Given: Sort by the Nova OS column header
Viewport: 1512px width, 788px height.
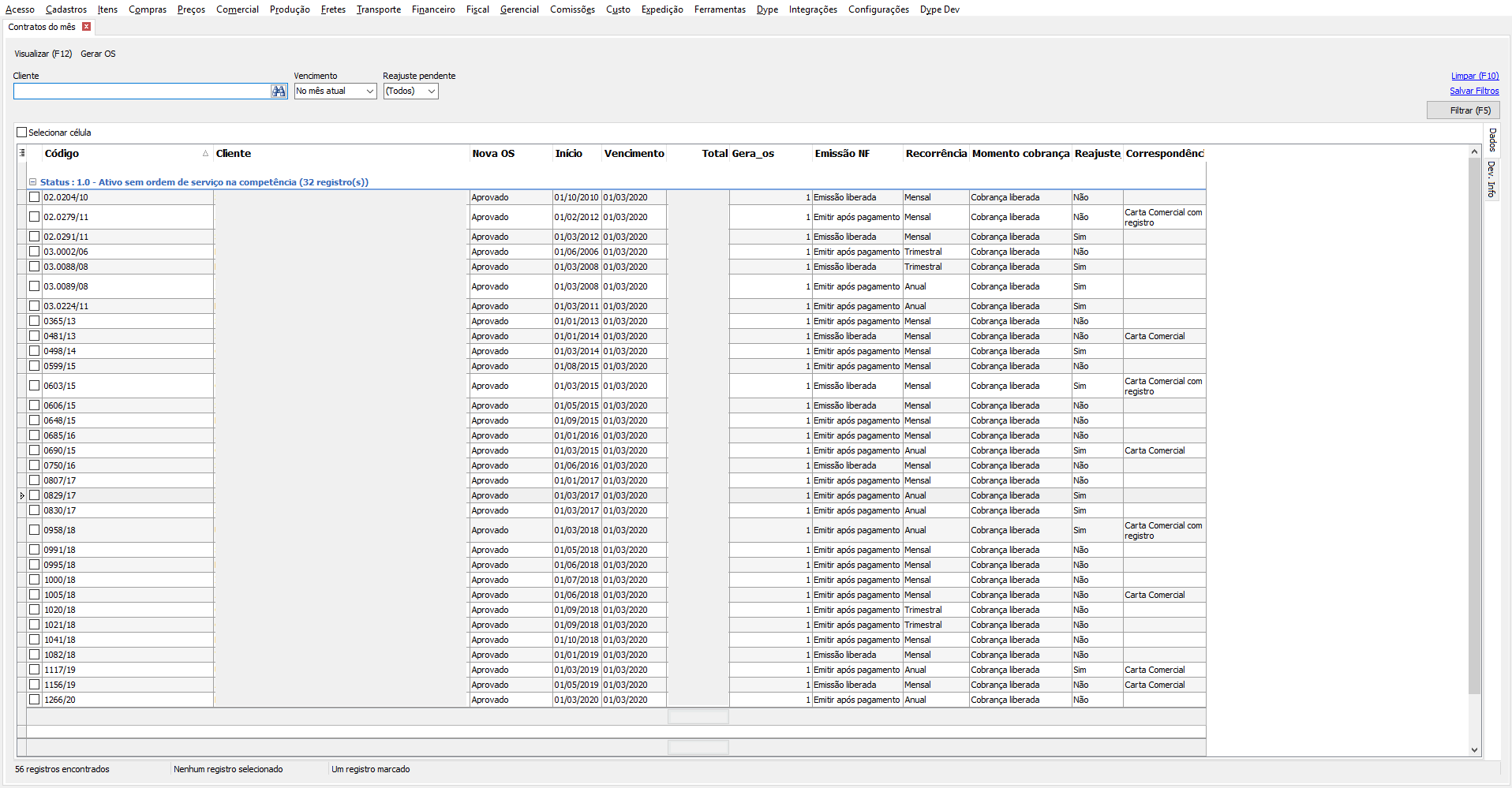Looking at the screenshot, I should pyautogui.click(x=511, y=154).
